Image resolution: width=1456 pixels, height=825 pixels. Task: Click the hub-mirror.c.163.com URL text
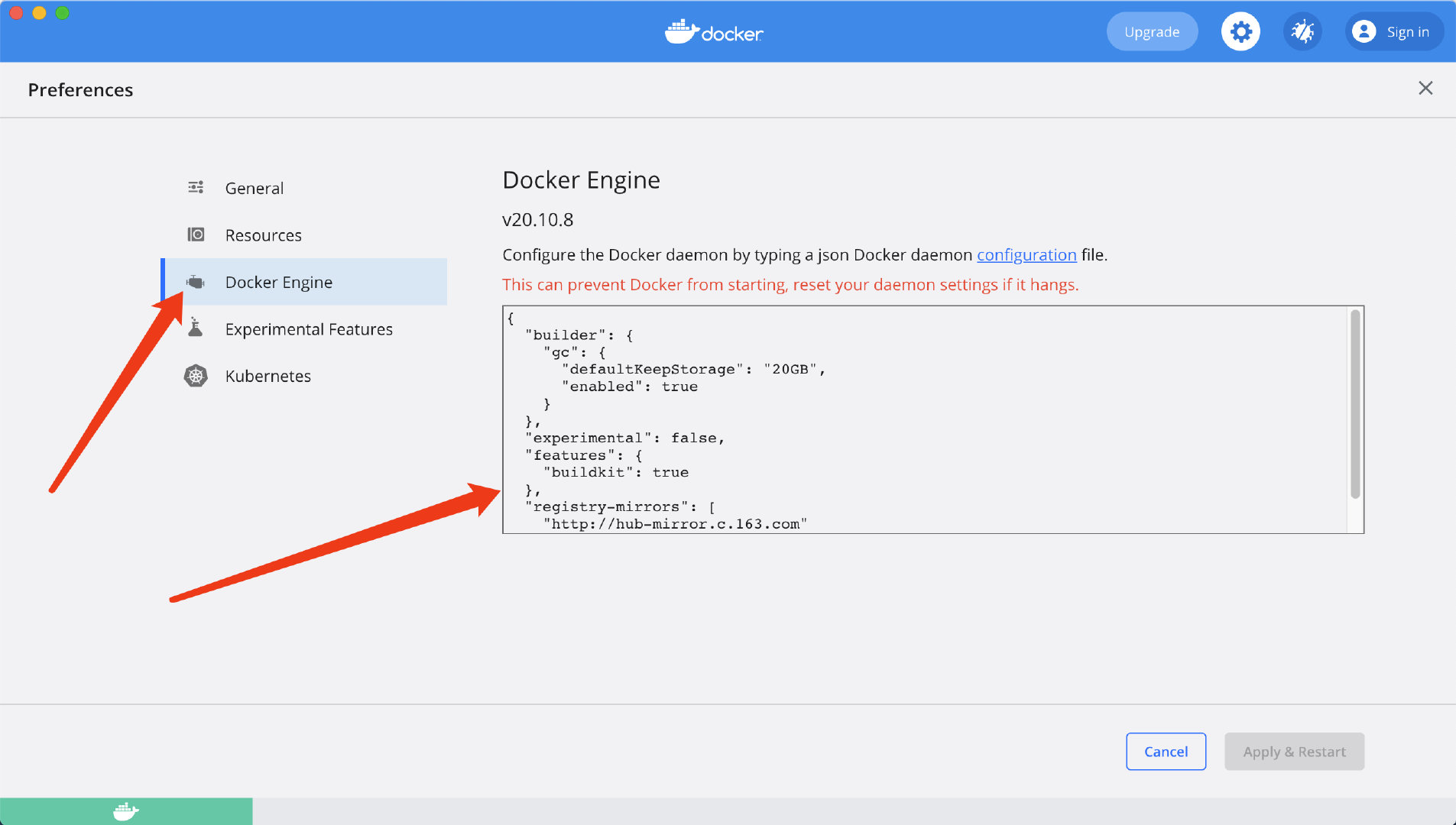pos(675,524)
